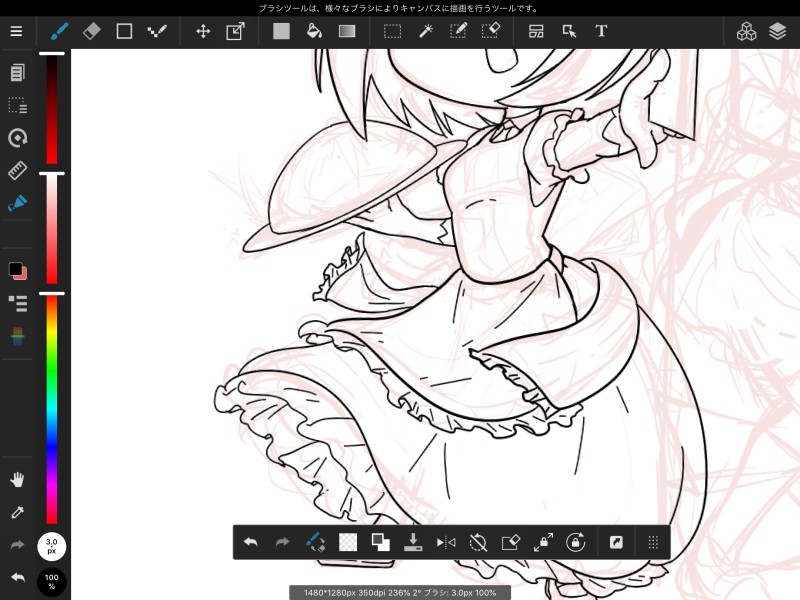Click the clear layer icon in shortcut bar
This screenshot has height=600, width=800.
pos(511,542)
